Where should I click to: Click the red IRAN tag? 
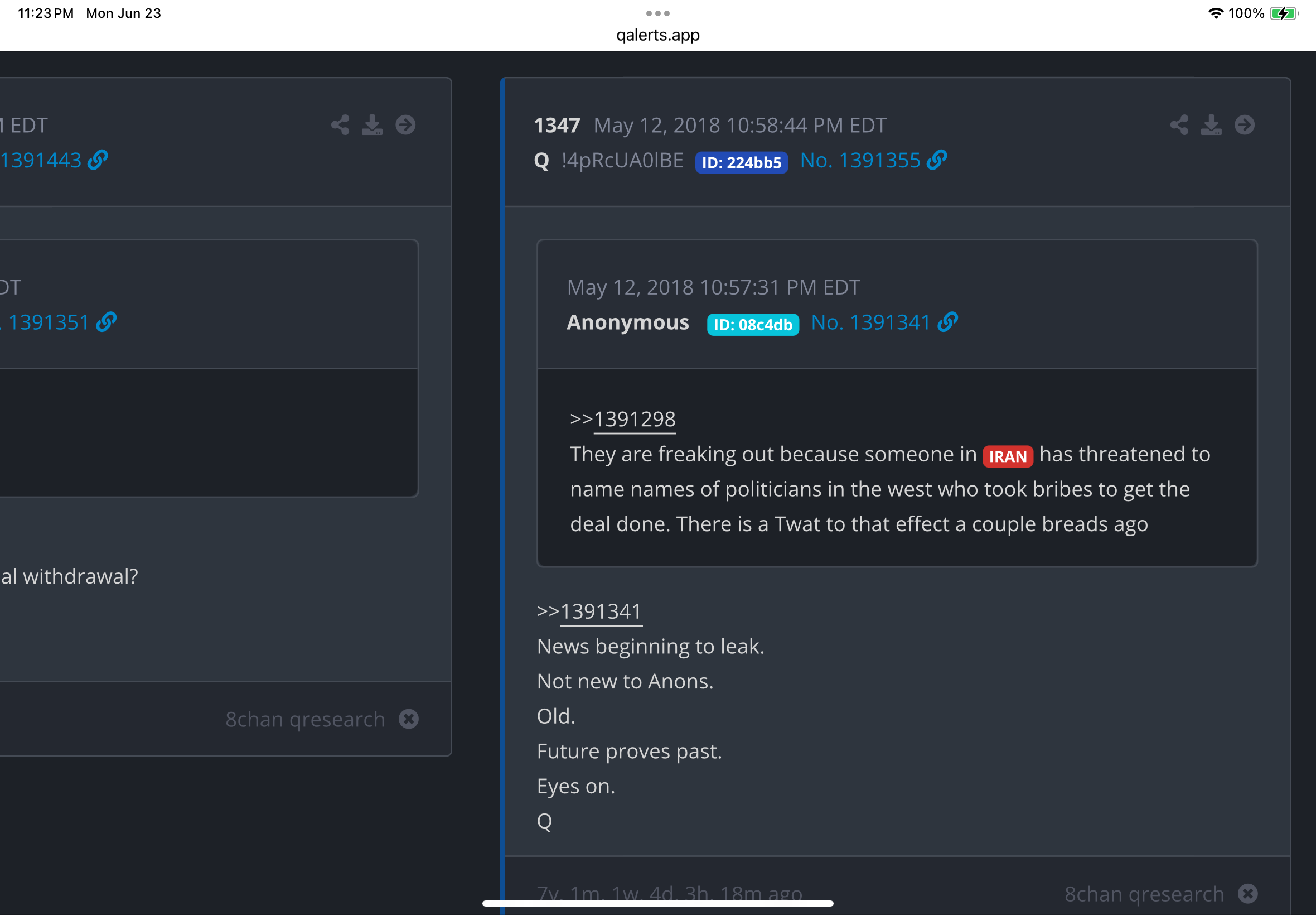[x=1008, y=457]
